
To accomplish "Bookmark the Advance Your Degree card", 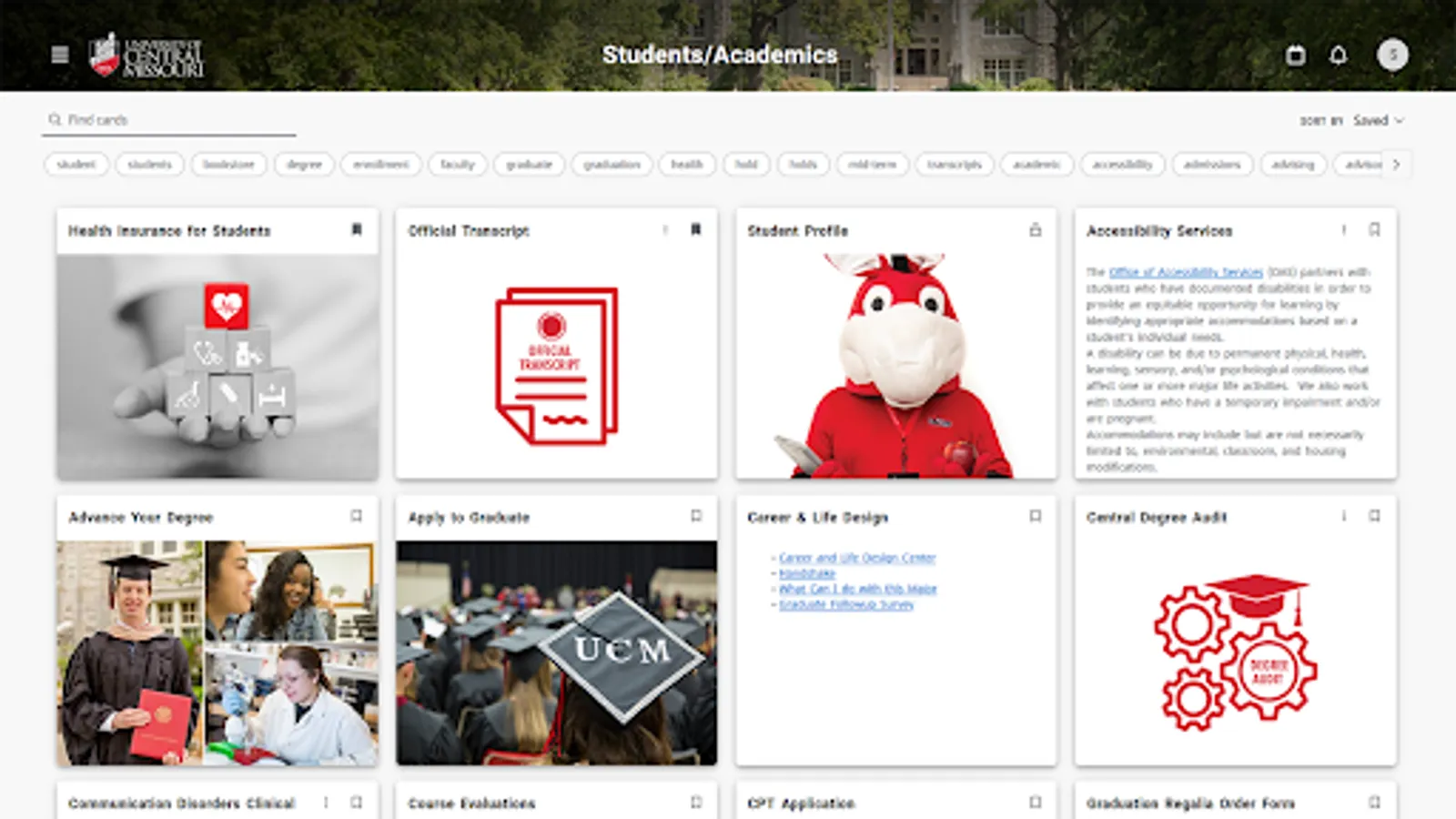I will click(357, 516).
